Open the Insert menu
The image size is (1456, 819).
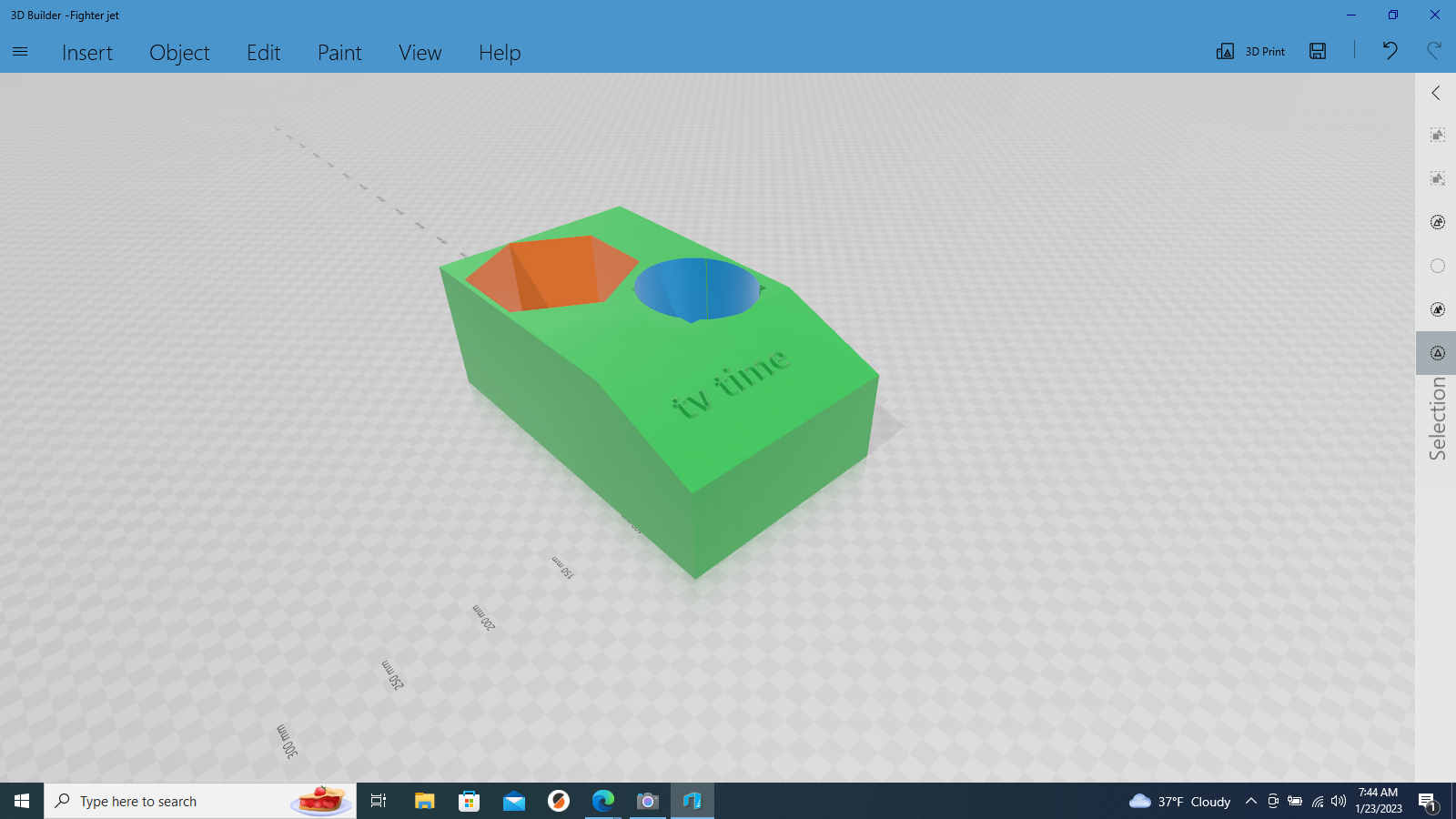tap(87, 53)
